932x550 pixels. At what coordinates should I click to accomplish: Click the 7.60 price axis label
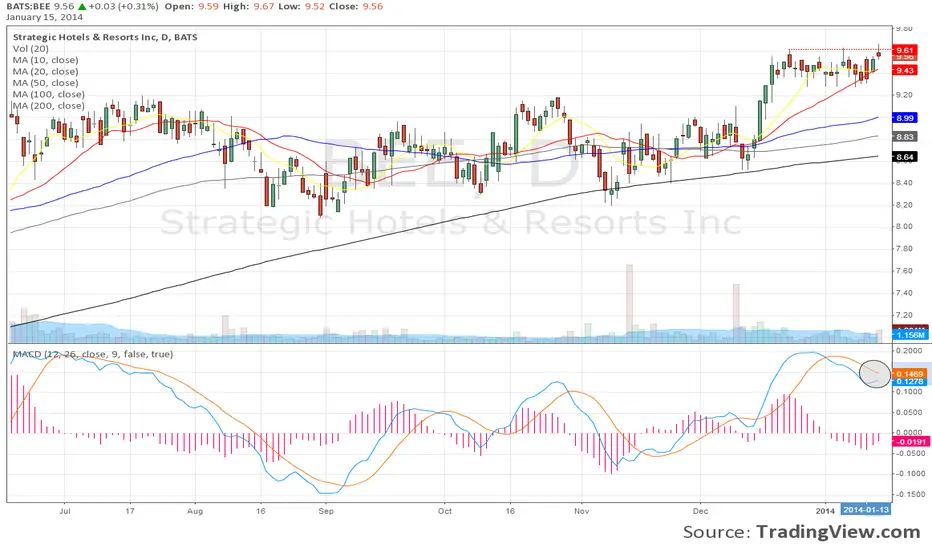904,271
